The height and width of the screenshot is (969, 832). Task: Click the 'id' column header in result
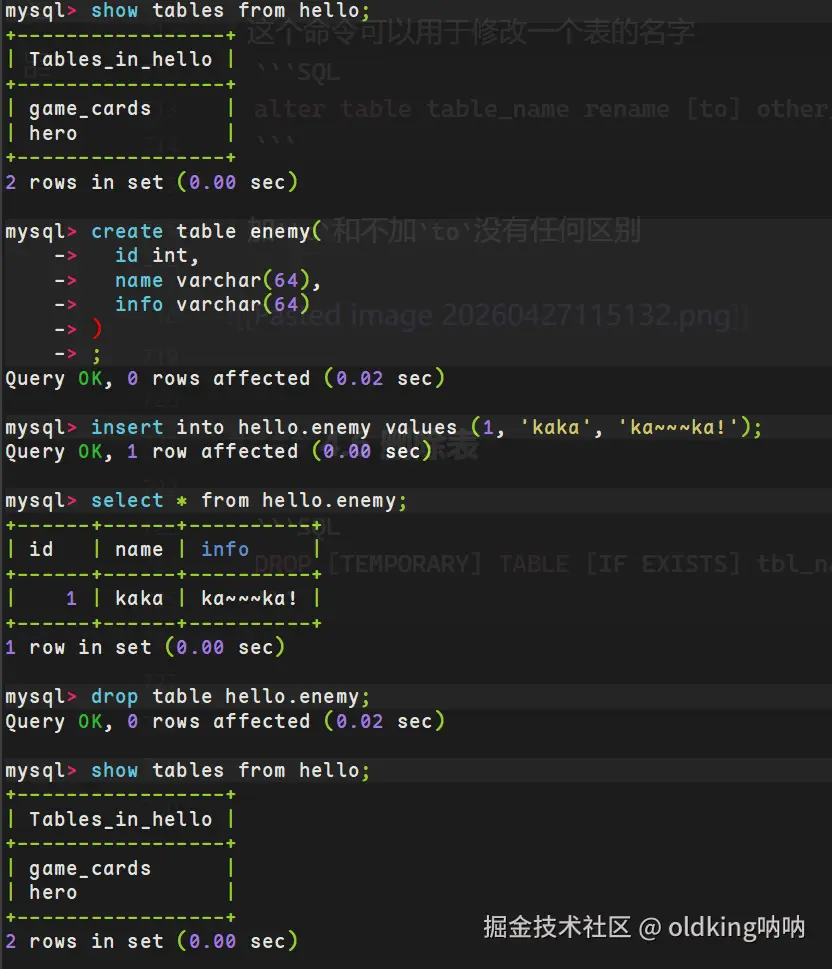[41, 549]
